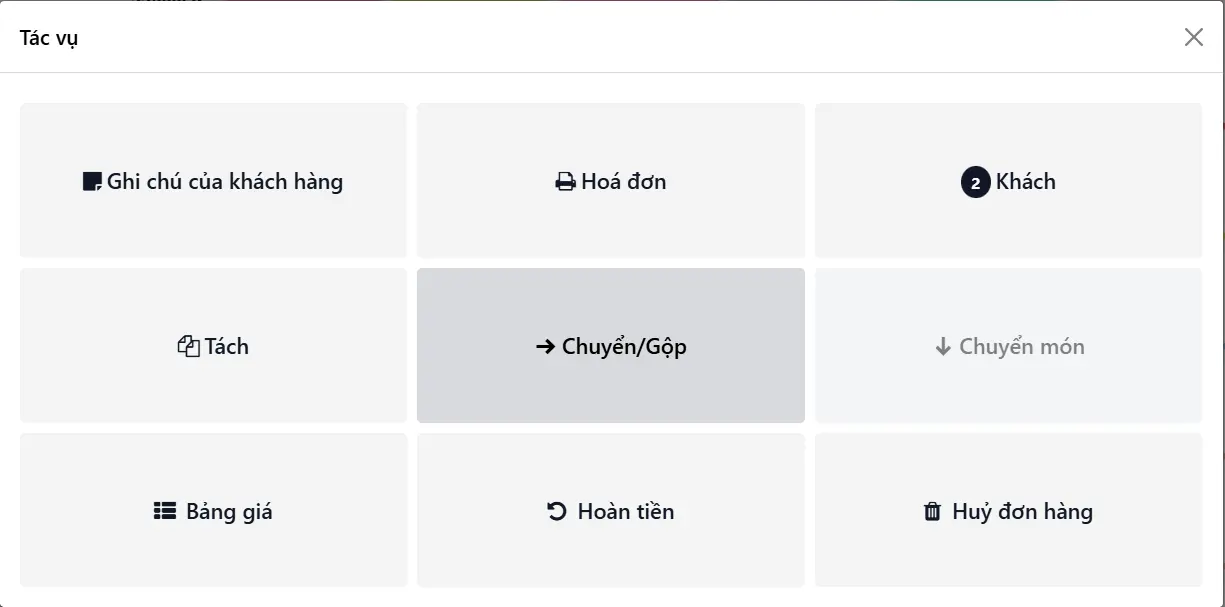1225x607 pixels.
Task: Click the trash icon beside Huỷ đơn hàng
Action: [x=932, y=512]
